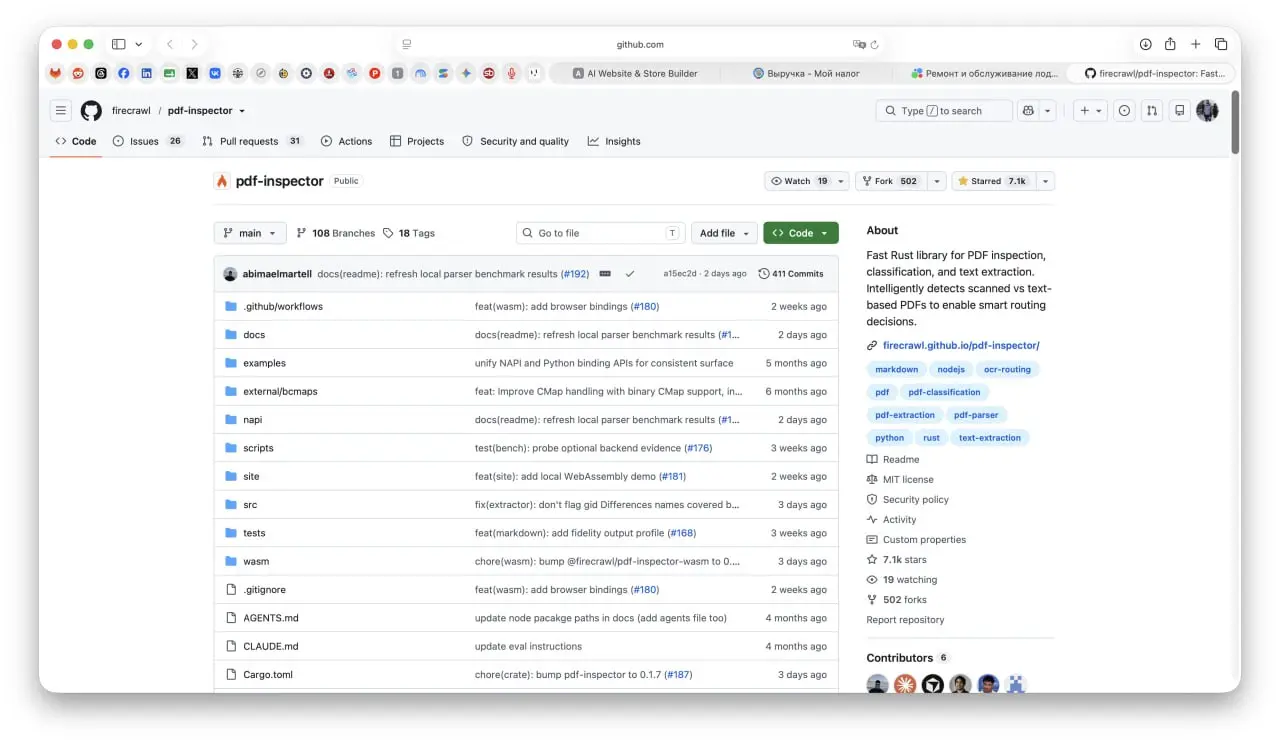The width and height of the screenshot is (1280, 744).
Task: Open the Actions tab
Action: [x=346, y=141]
